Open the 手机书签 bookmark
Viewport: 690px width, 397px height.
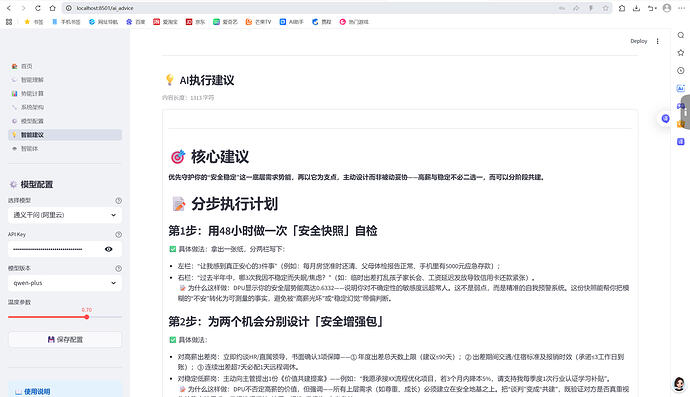(66, 22)
